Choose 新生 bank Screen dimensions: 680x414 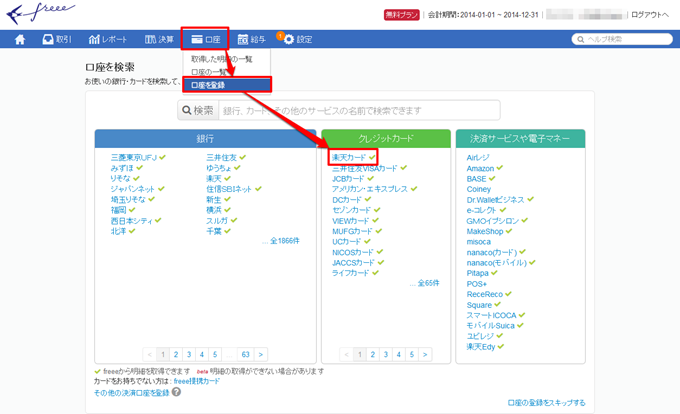coord(214,199)
